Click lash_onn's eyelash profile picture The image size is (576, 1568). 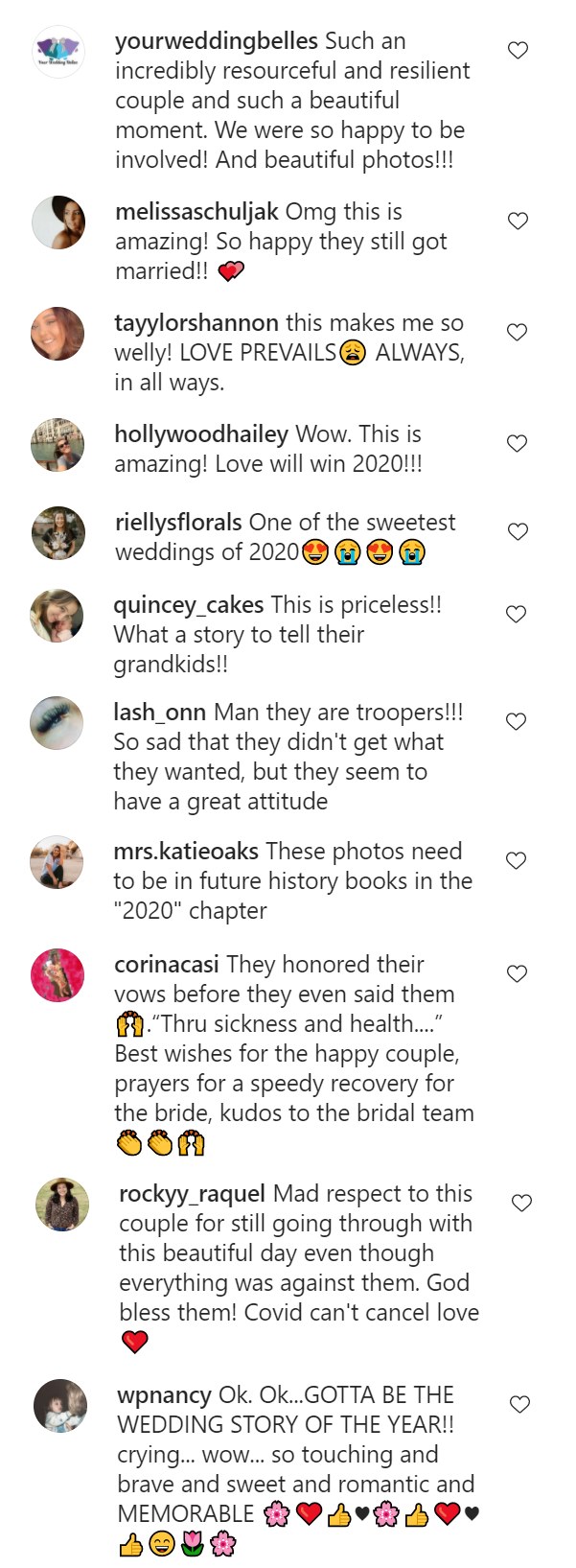58,723
